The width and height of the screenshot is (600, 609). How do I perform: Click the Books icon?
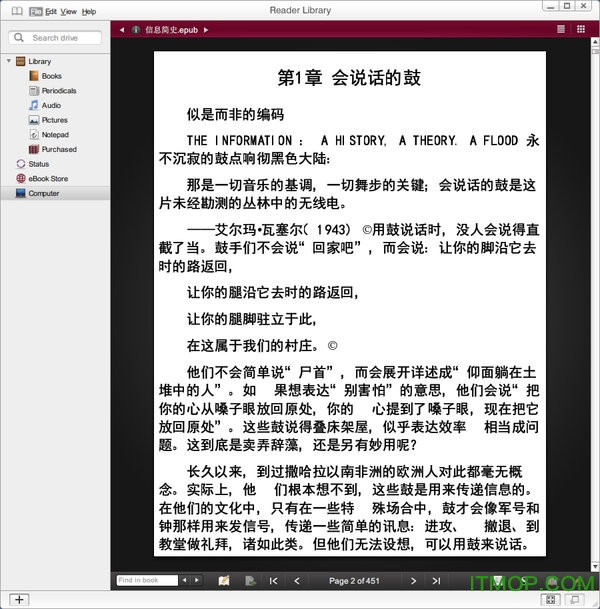34,76
